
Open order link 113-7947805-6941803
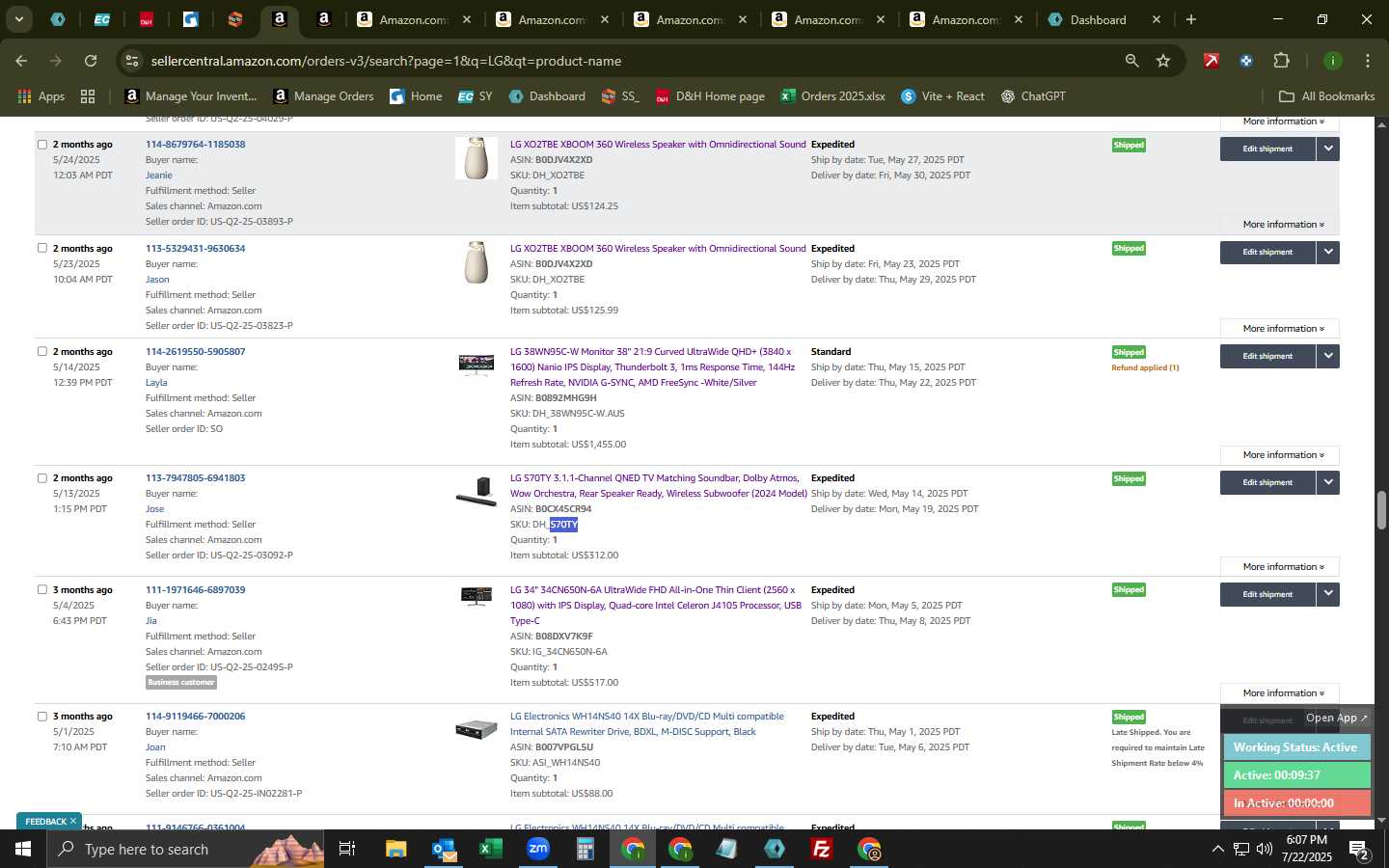click(x=195, y=478)
